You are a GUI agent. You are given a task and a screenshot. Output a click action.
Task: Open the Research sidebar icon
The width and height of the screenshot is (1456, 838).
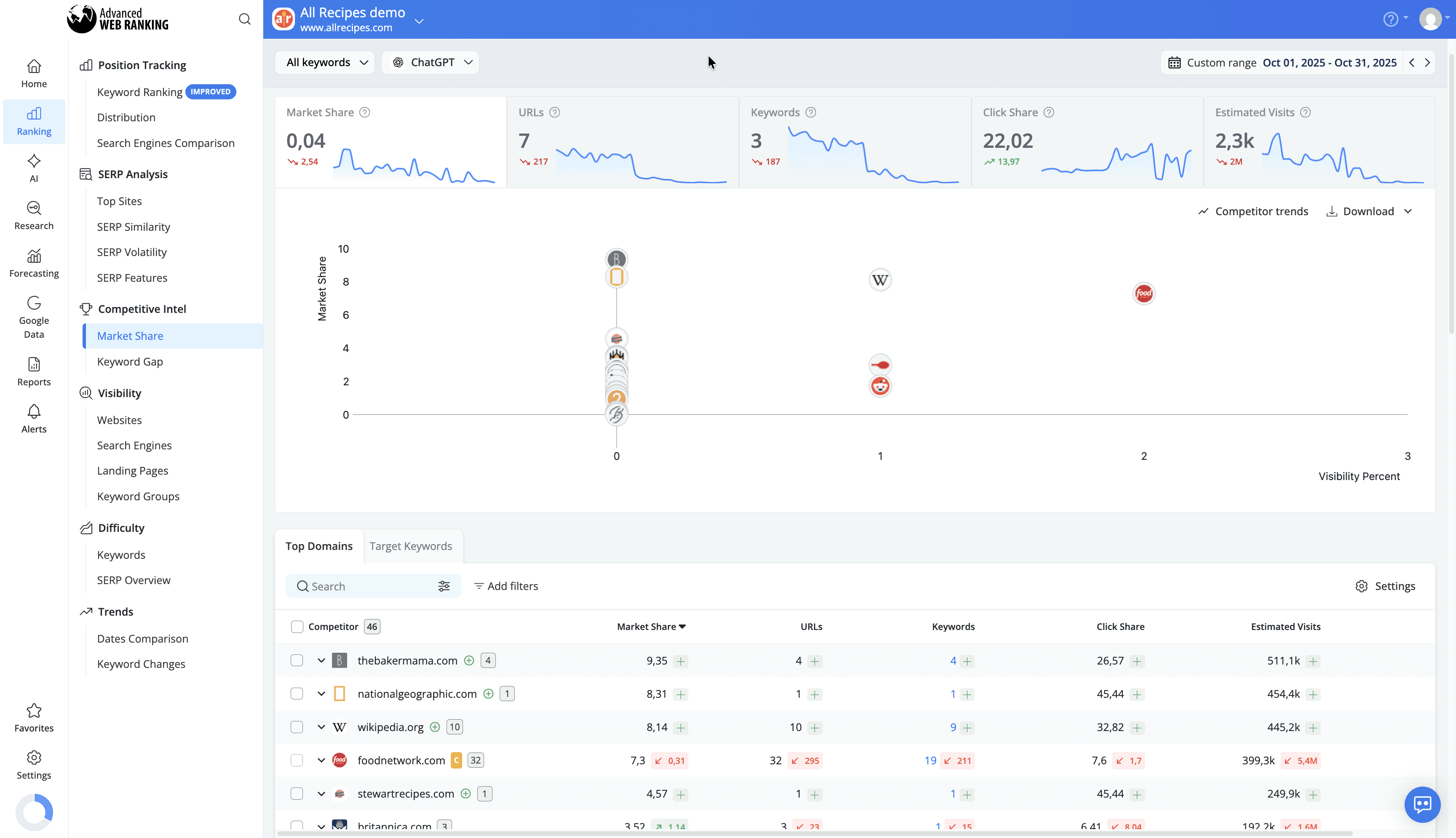[x=34, y=208]
